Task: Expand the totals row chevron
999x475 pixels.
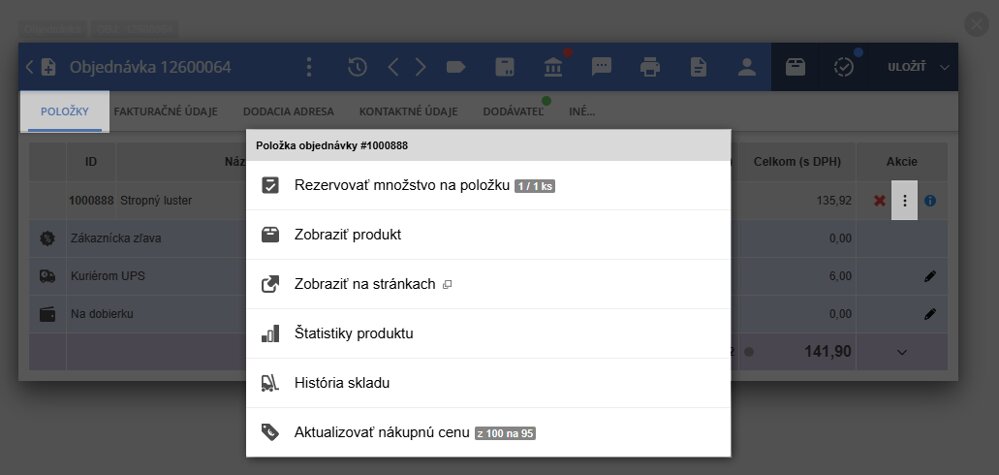Action: click(902, 352)
